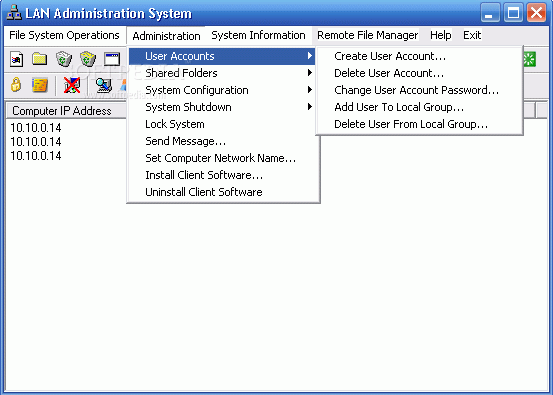553x395 pixels.
Task: Close the Administration menu from menu bar
Action: click(166, 36)
